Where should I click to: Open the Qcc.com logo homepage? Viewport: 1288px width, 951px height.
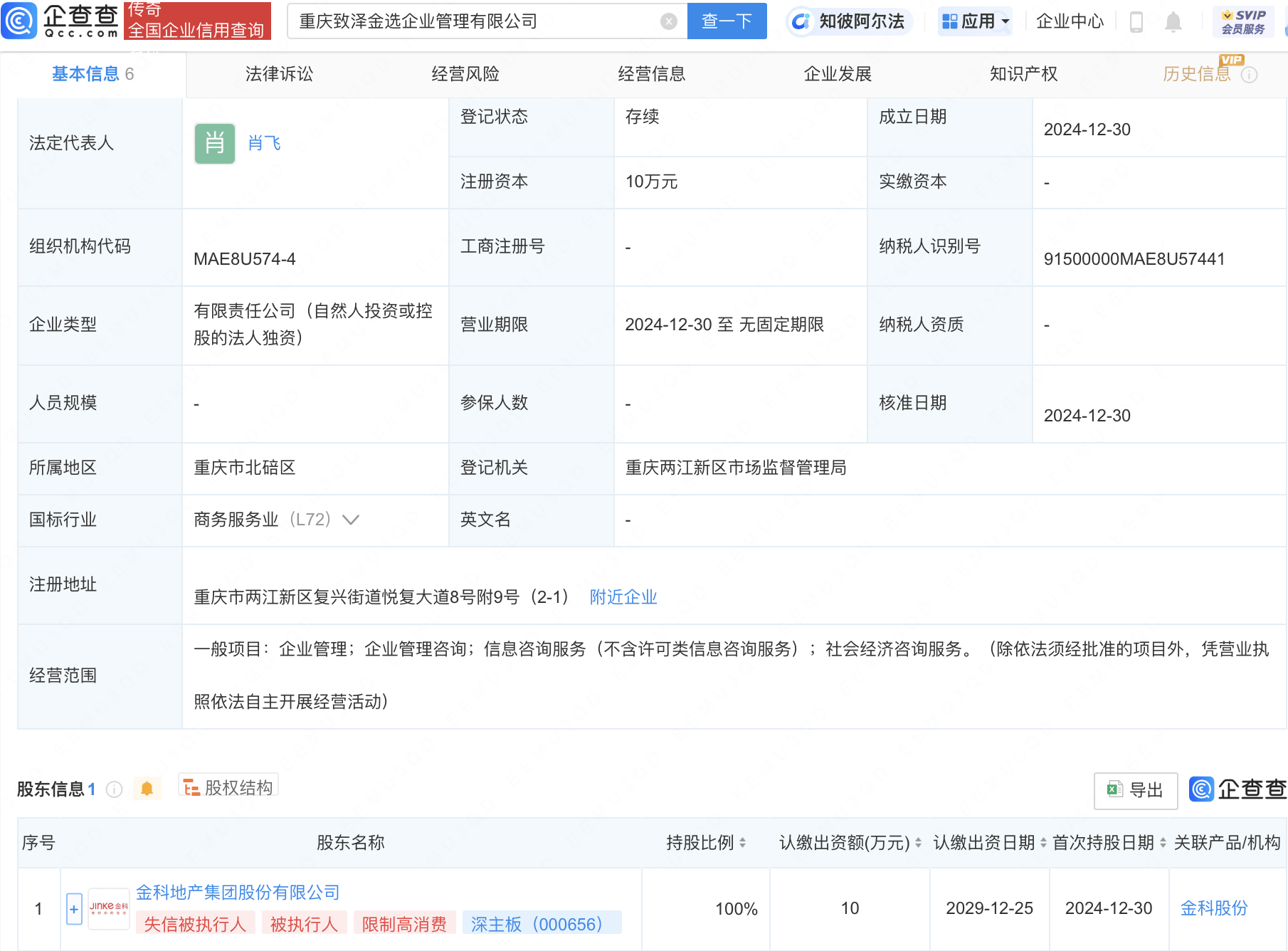(x=61, y=21)
